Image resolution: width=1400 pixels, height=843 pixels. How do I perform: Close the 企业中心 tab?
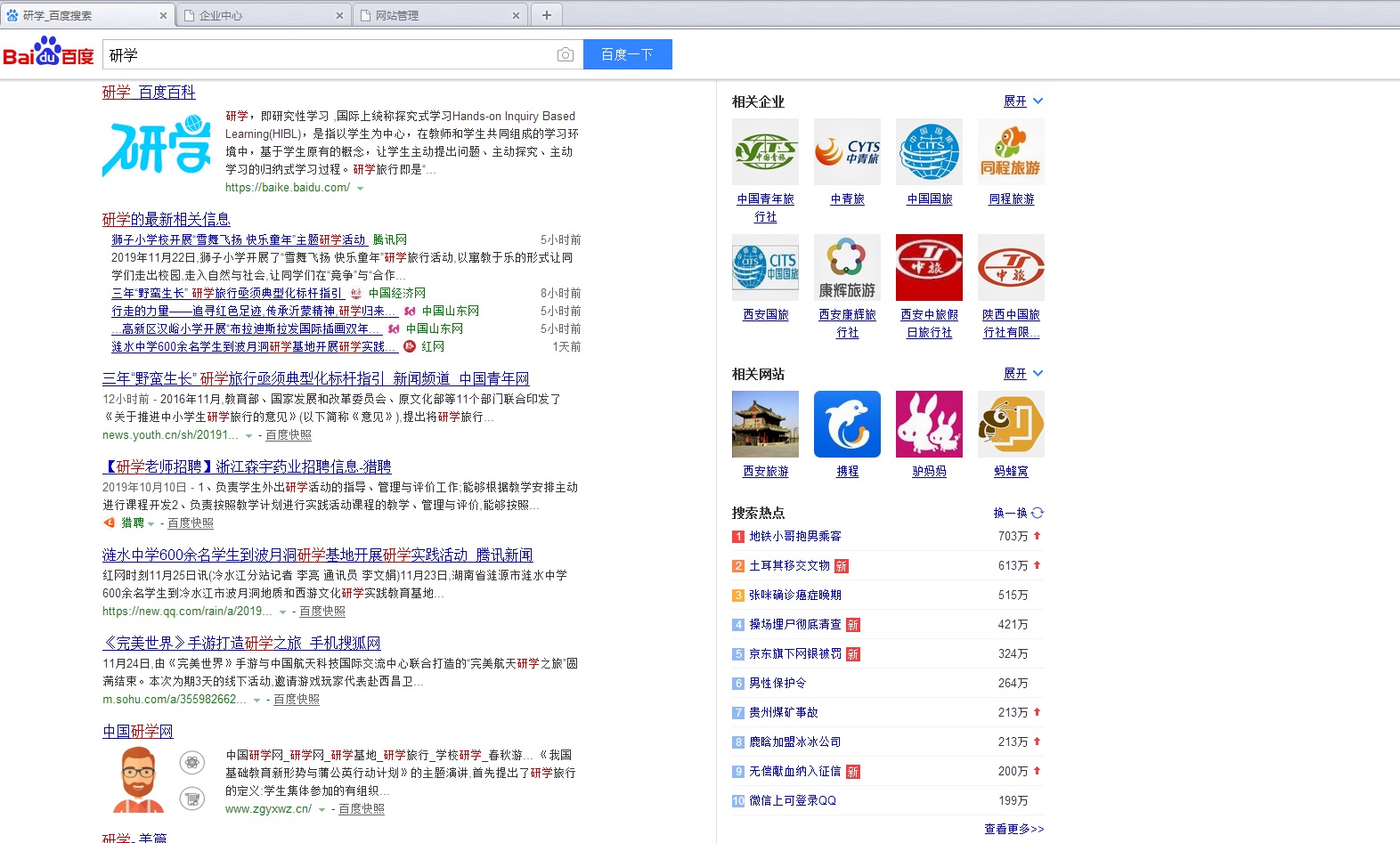(x=339, y=15)
